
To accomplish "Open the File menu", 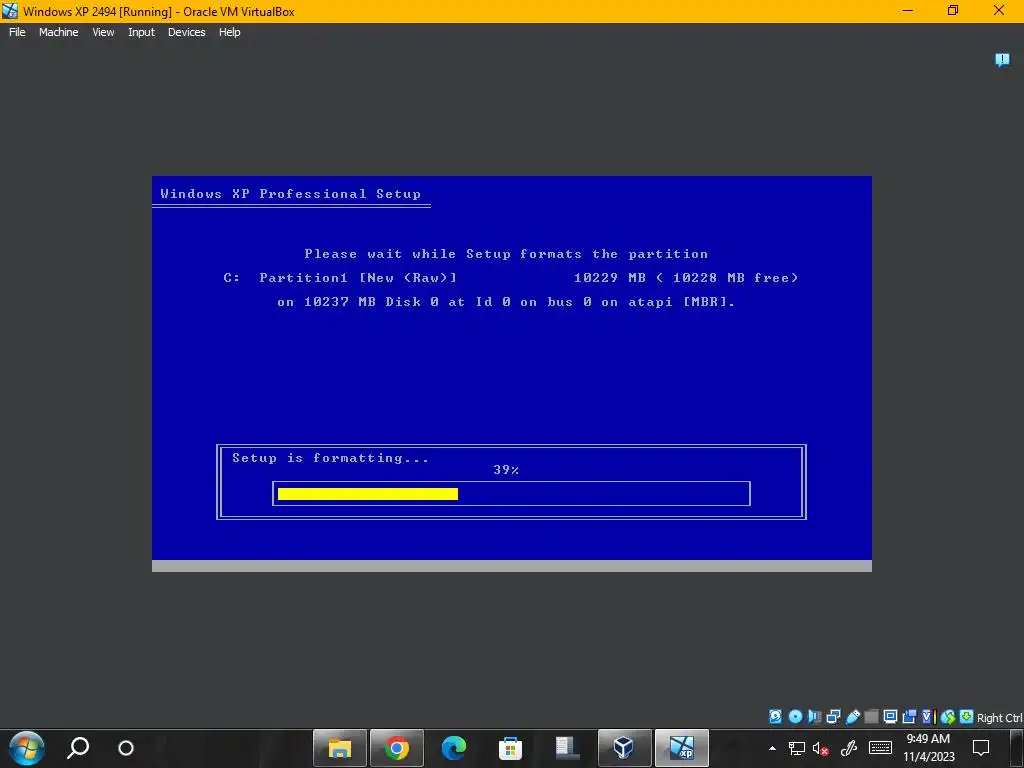I will 17,32.
